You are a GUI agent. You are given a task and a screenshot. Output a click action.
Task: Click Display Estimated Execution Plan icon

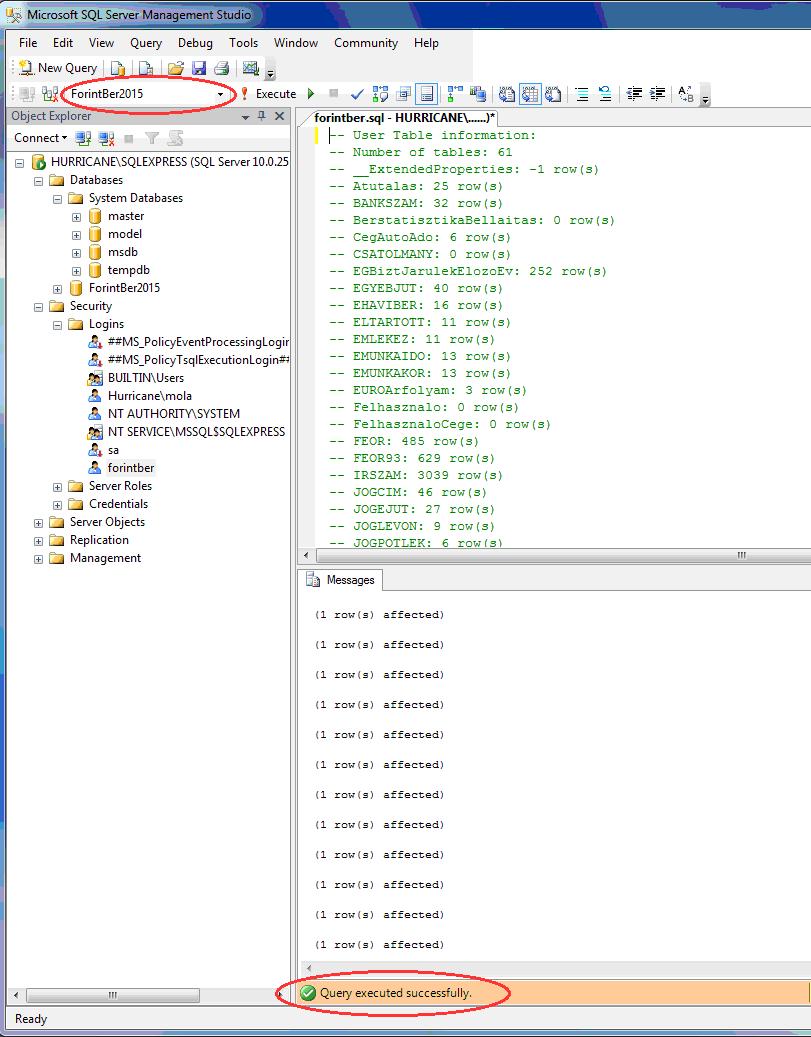click(380, 94)
